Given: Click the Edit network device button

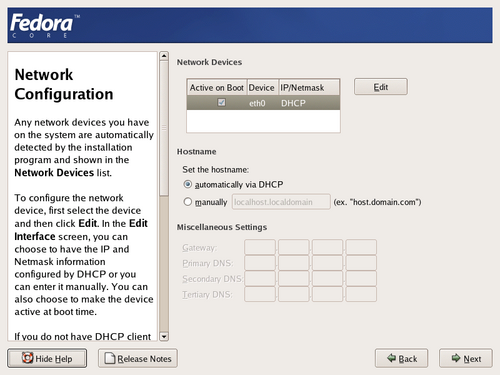Looking at the screenshot, I should 381,87.
